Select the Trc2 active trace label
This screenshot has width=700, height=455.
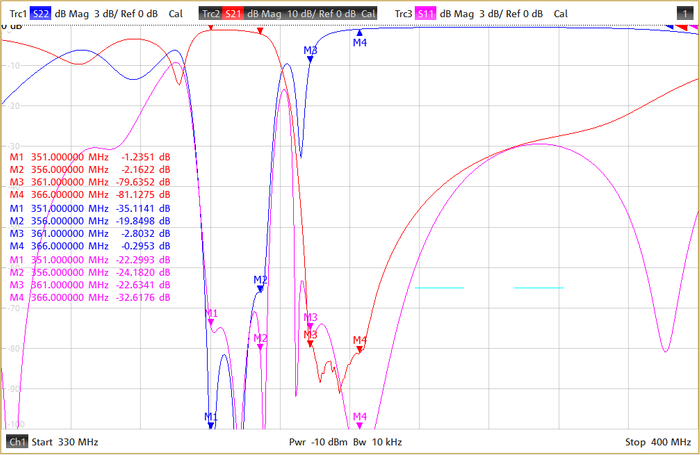tap(210, 14)
